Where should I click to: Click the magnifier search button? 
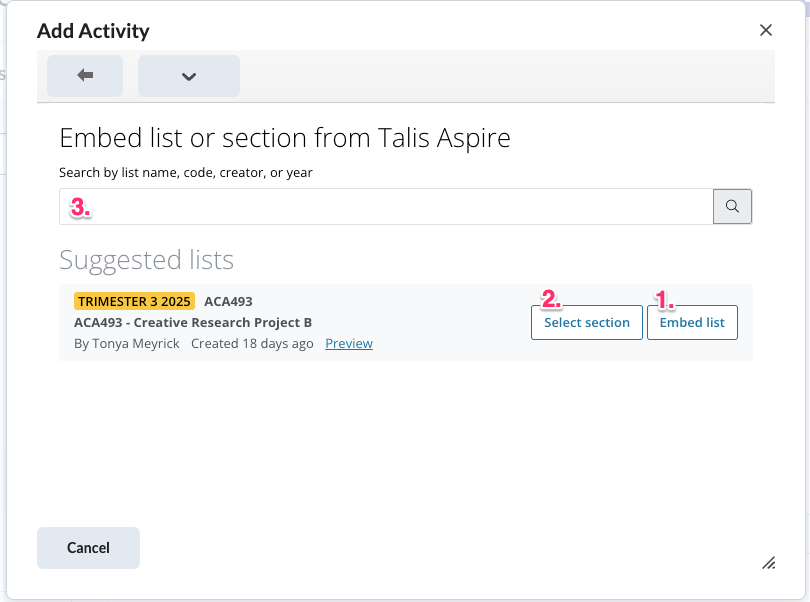[x=732, y=206]
